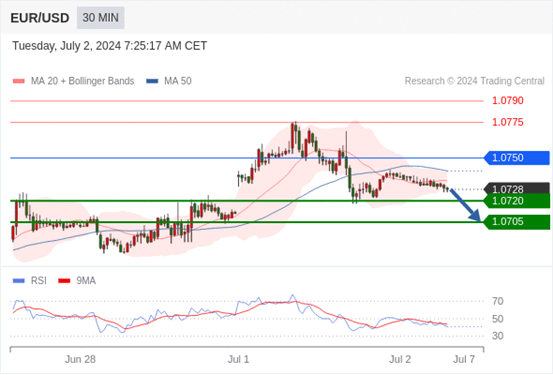Click the Jul 1 date axis label

238,359
